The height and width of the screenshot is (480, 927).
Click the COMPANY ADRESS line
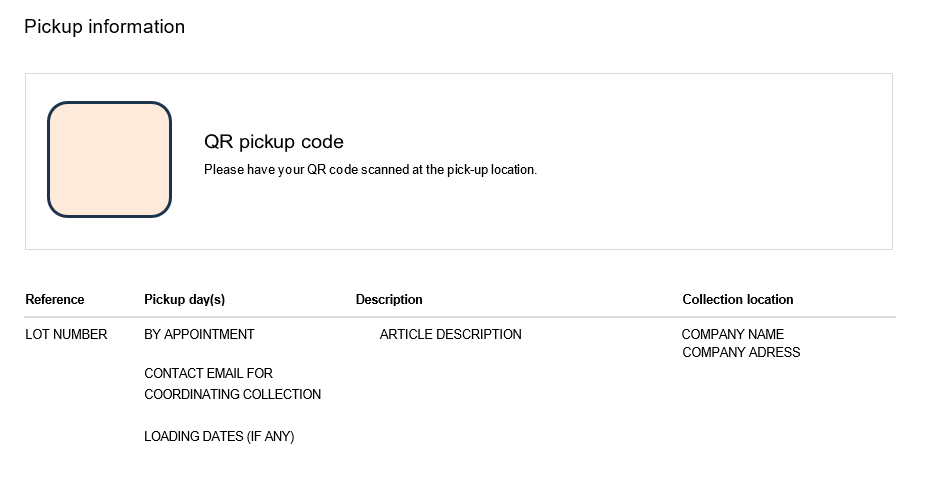tap(741, 352)
